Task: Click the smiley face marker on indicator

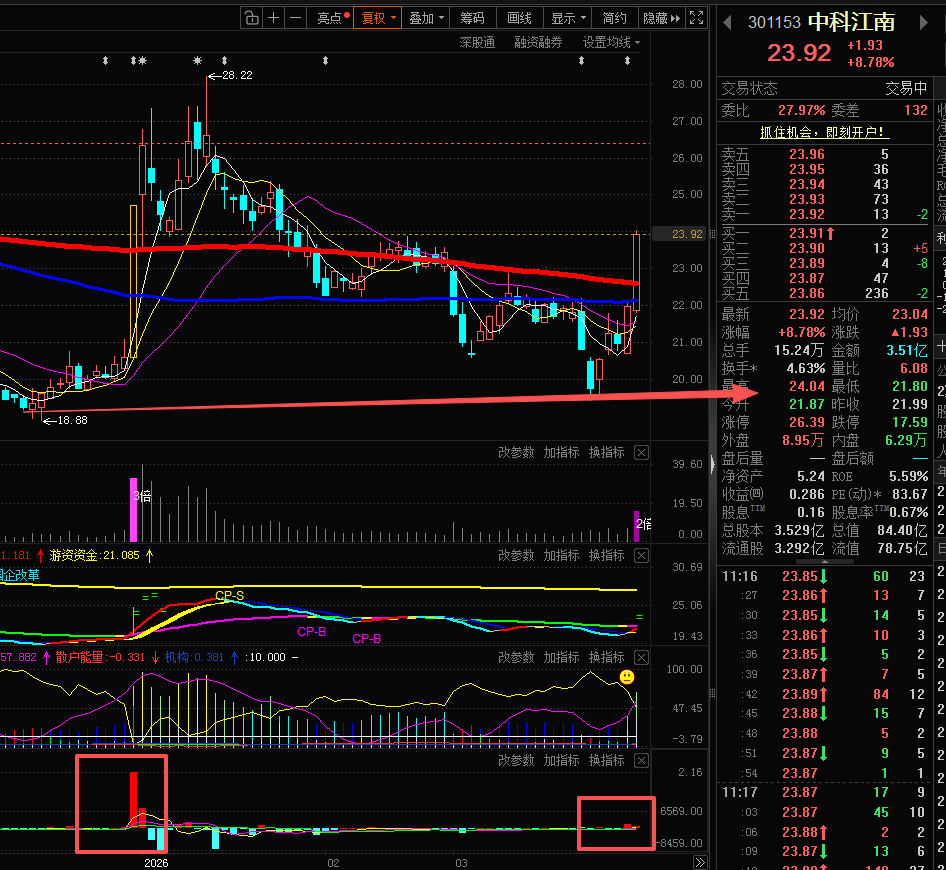Action: [627, 677]
